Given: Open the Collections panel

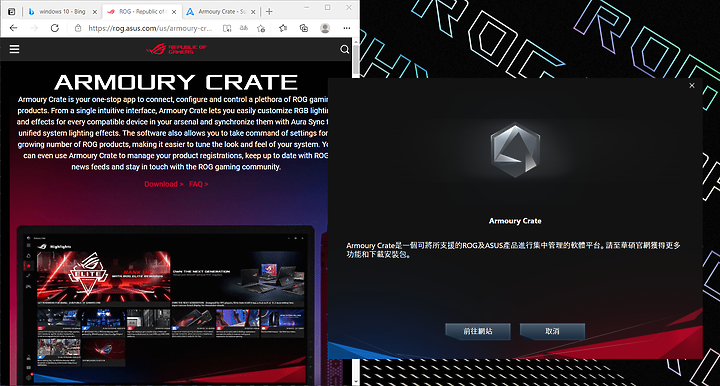Looking at the screenshot, I should [x=304, y=28].
